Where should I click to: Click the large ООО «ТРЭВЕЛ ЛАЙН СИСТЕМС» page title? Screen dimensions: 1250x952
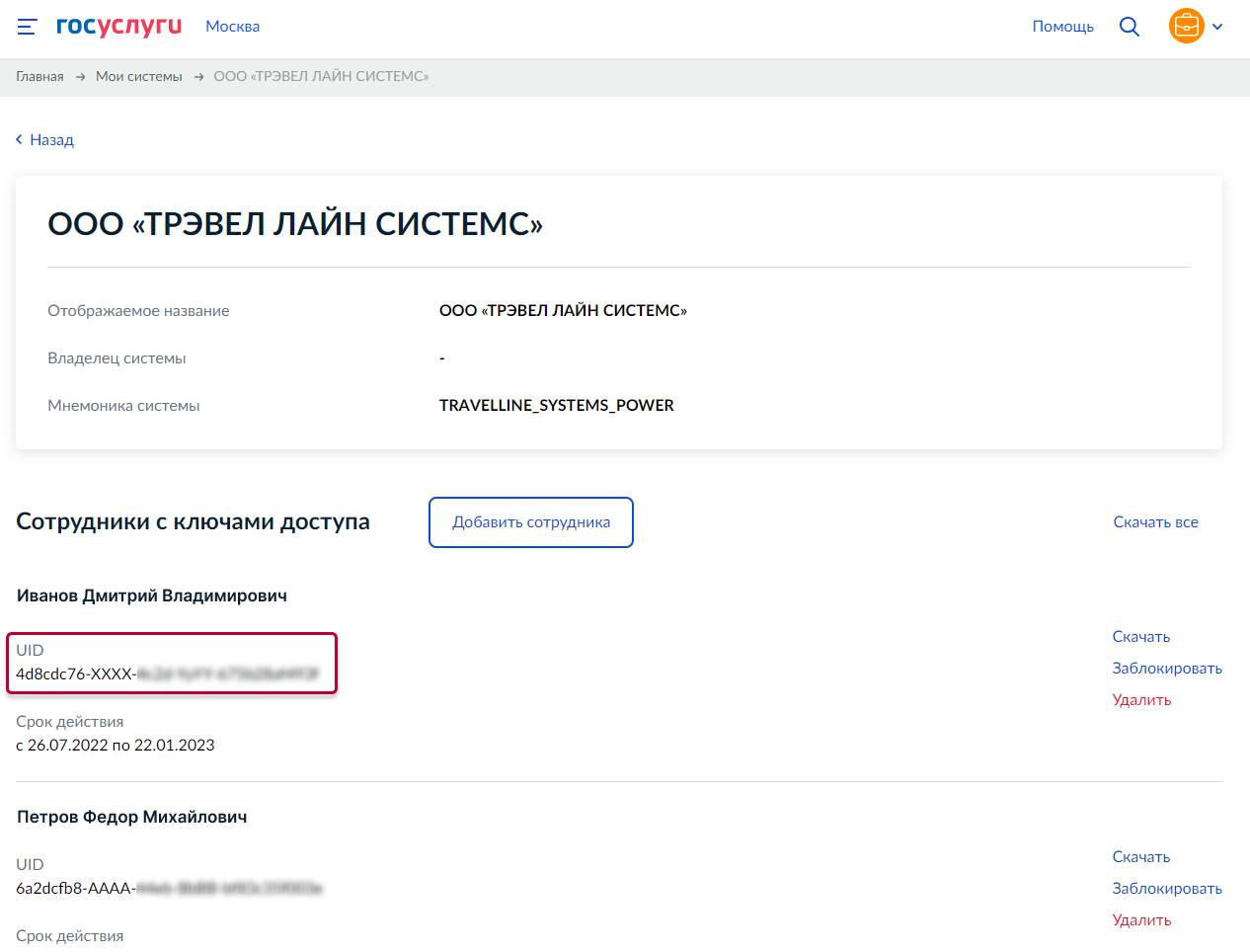tap(295, 224)
